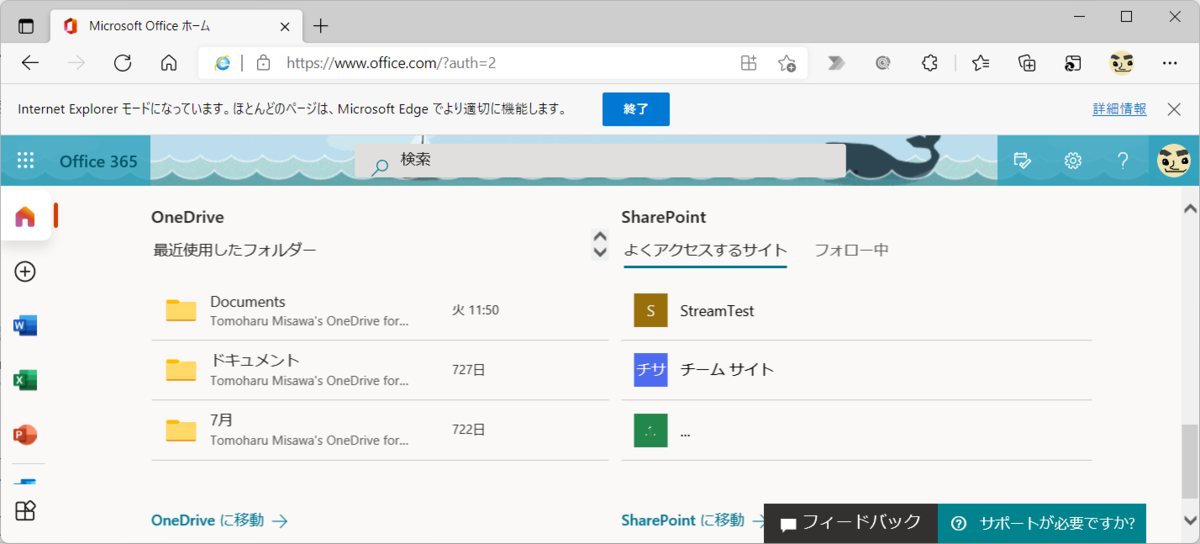The height and width of the screenshot is (544, 1200).
Task: Click the フィードバック button
Action: point(851,523)
